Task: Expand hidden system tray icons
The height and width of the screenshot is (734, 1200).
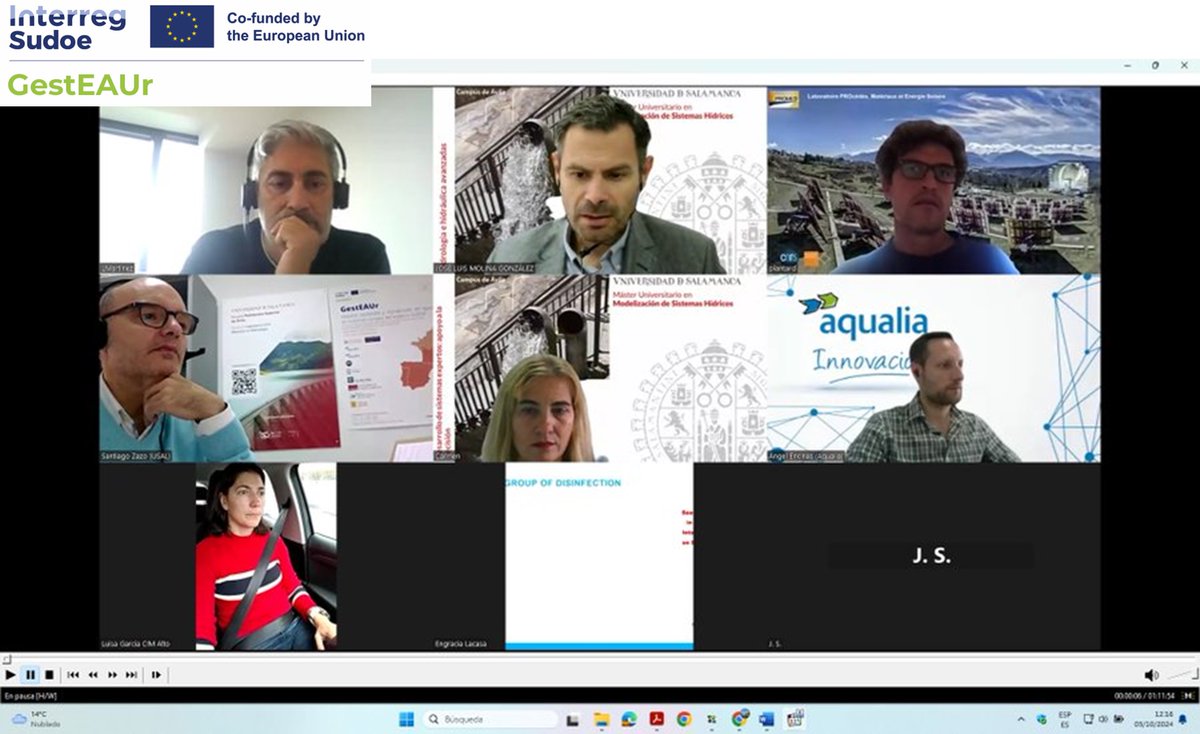Action: point(1021,718)
